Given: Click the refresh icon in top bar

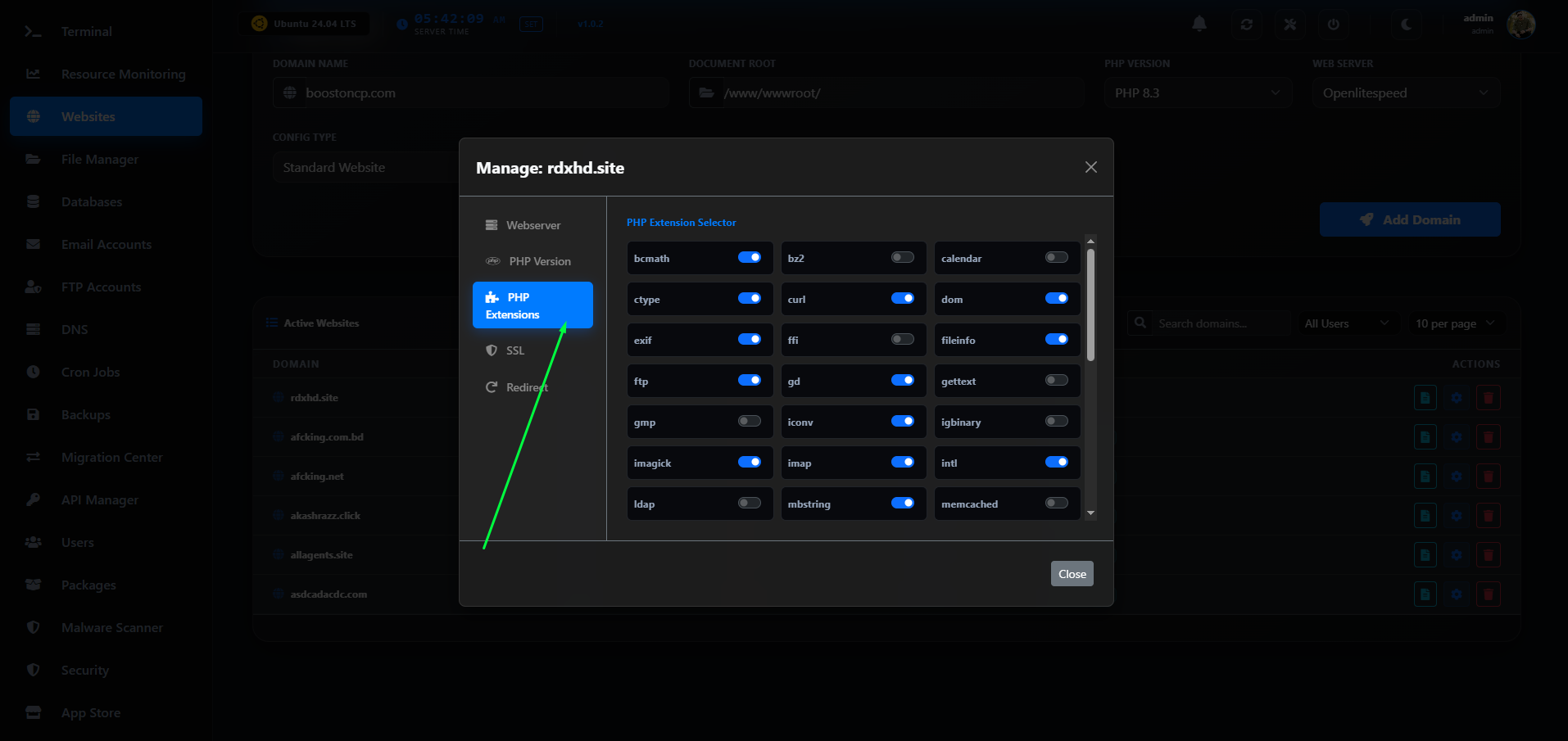Looking at the screenshot, I should point(1246,24).
